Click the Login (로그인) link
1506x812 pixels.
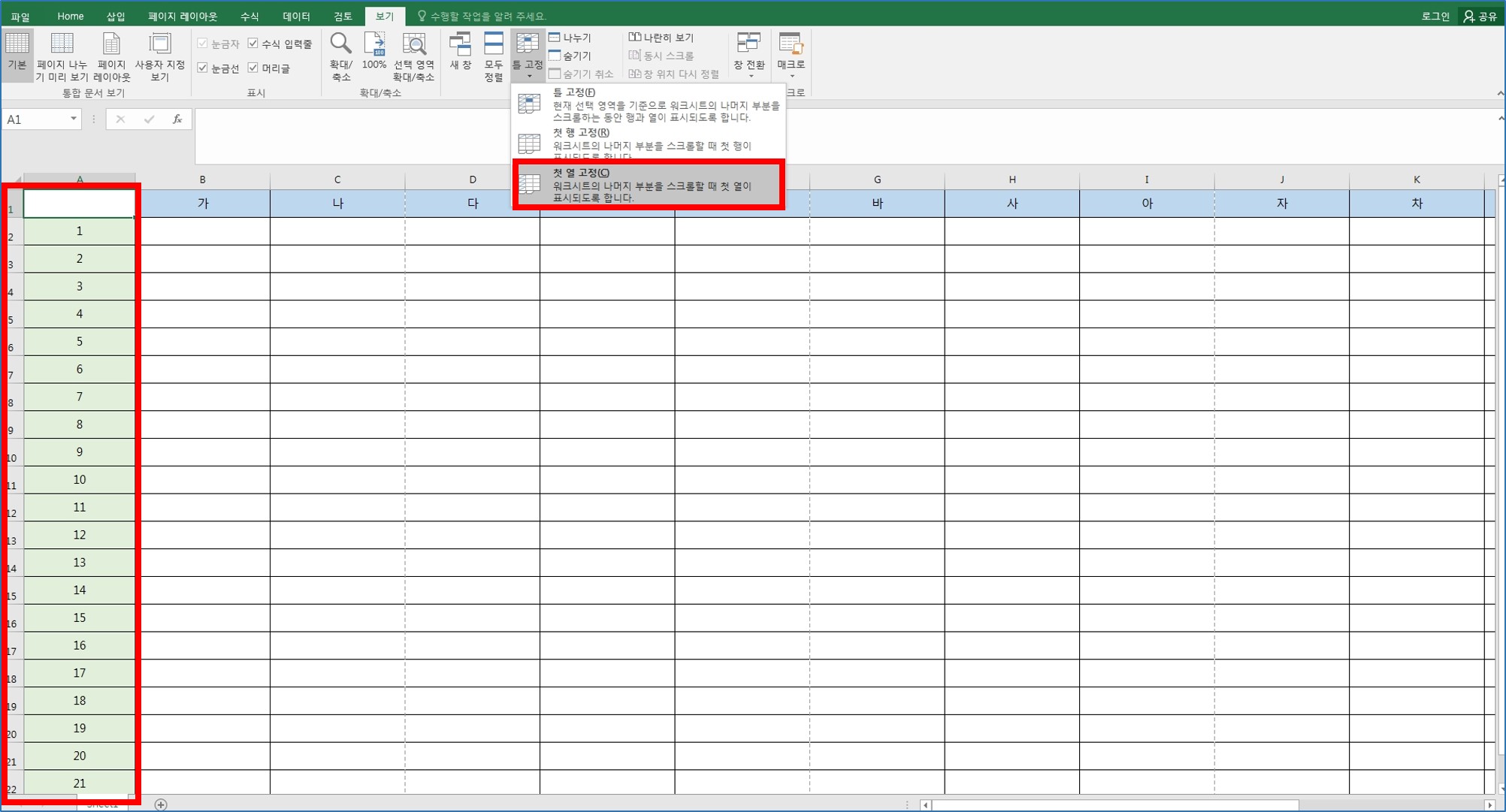[1435, 16]
